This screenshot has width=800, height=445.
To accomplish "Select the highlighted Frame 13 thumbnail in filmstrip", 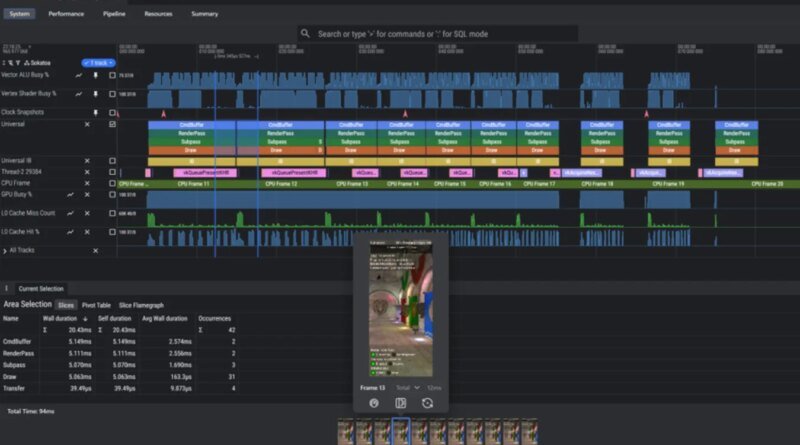I will [400, 431].
